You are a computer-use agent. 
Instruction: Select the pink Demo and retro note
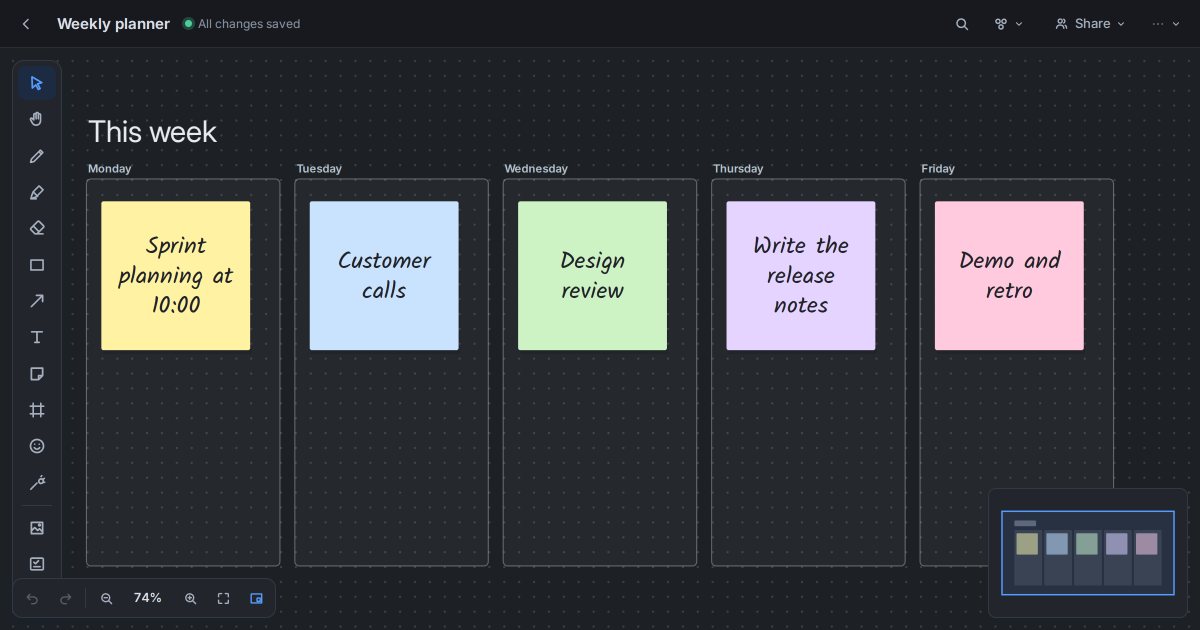tap(1009, 276)
